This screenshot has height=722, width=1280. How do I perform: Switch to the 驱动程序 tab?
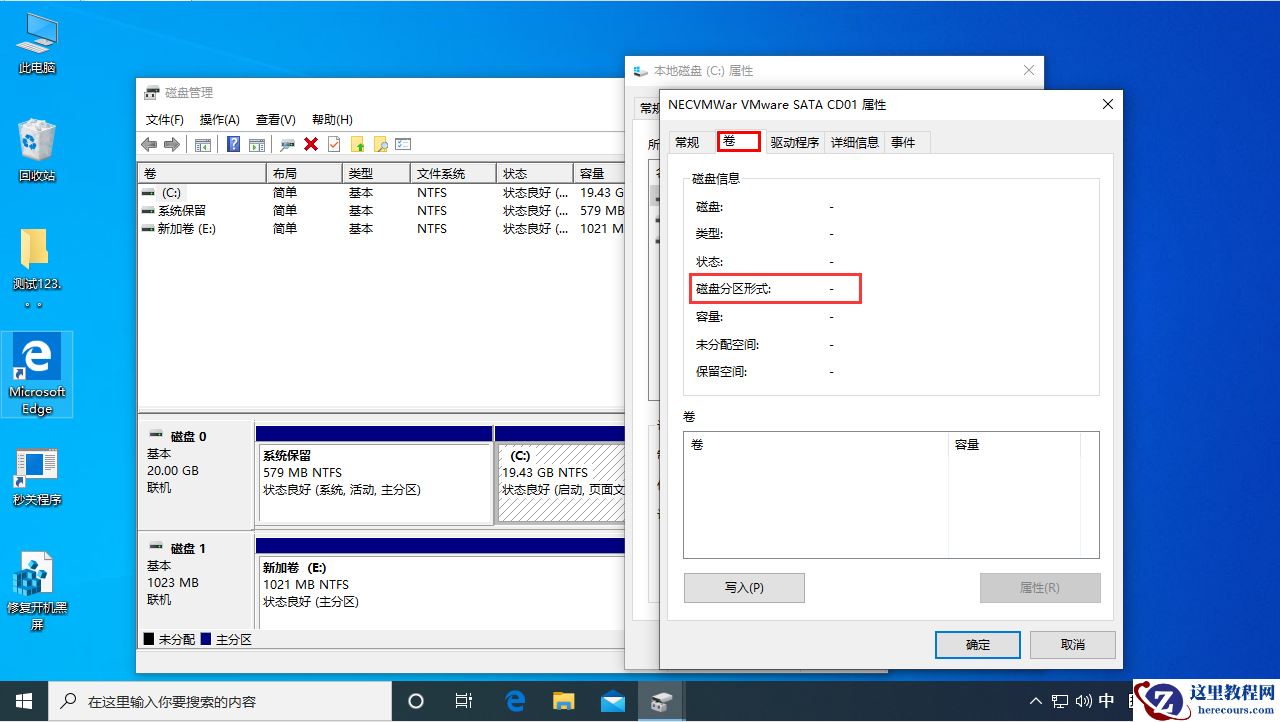pos(795,142)
